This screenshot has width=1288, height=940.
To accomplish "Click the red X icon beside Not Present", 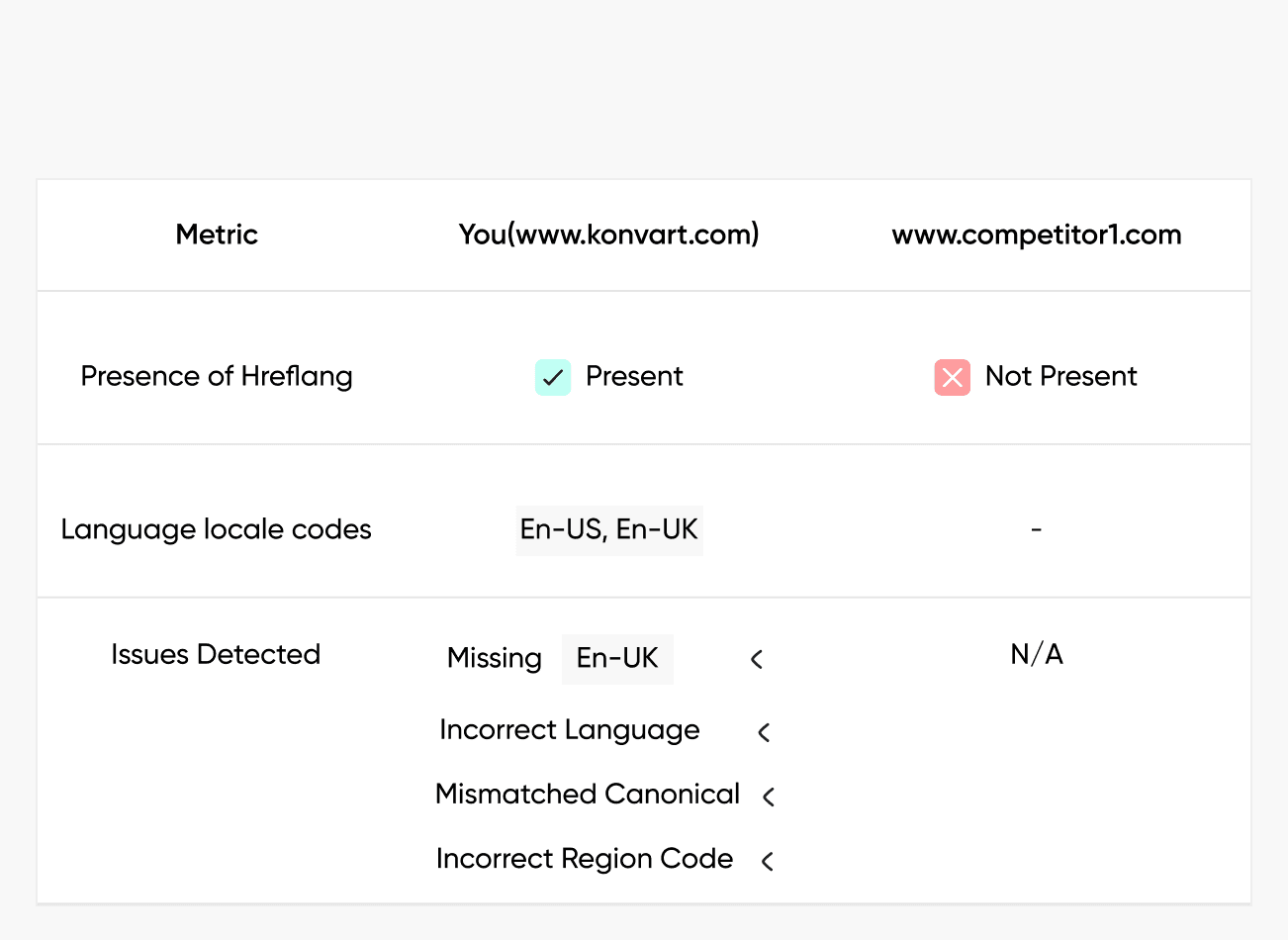I will pyautogui.click(x=952, y=377).
